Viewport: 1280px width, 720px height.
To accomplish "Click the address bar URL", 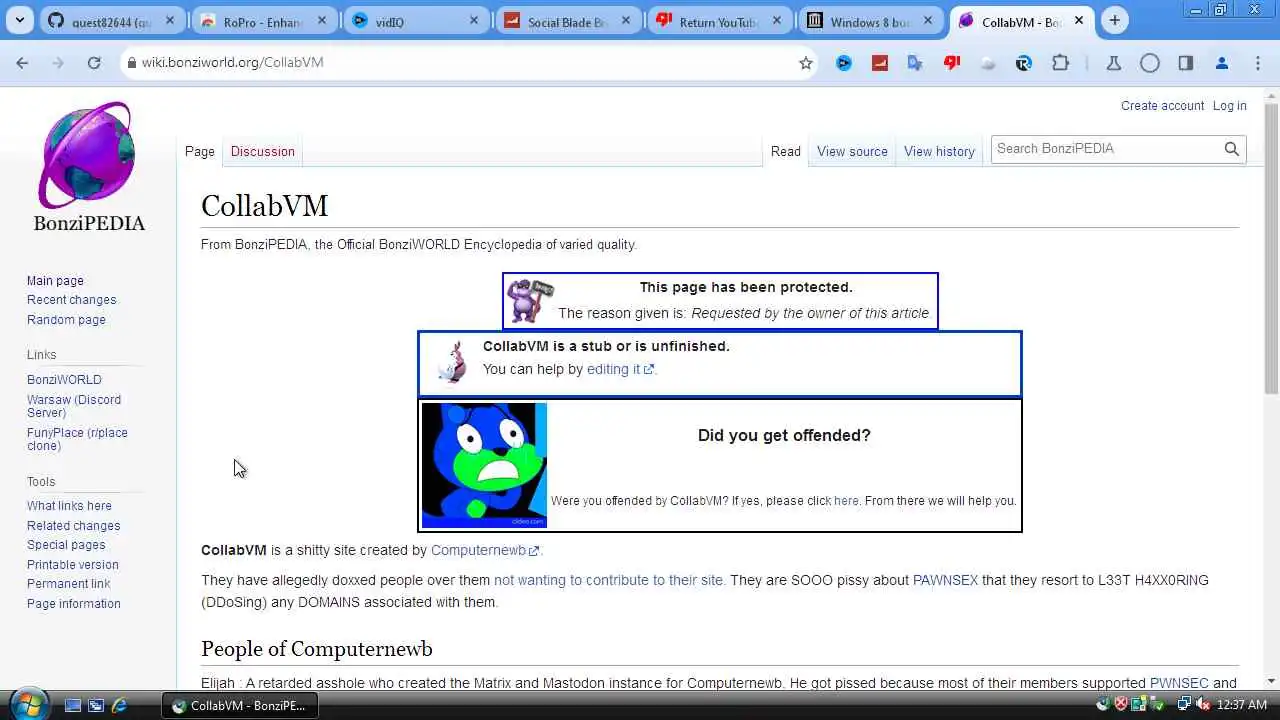I will pyautogui.click(x=232, y=62).
